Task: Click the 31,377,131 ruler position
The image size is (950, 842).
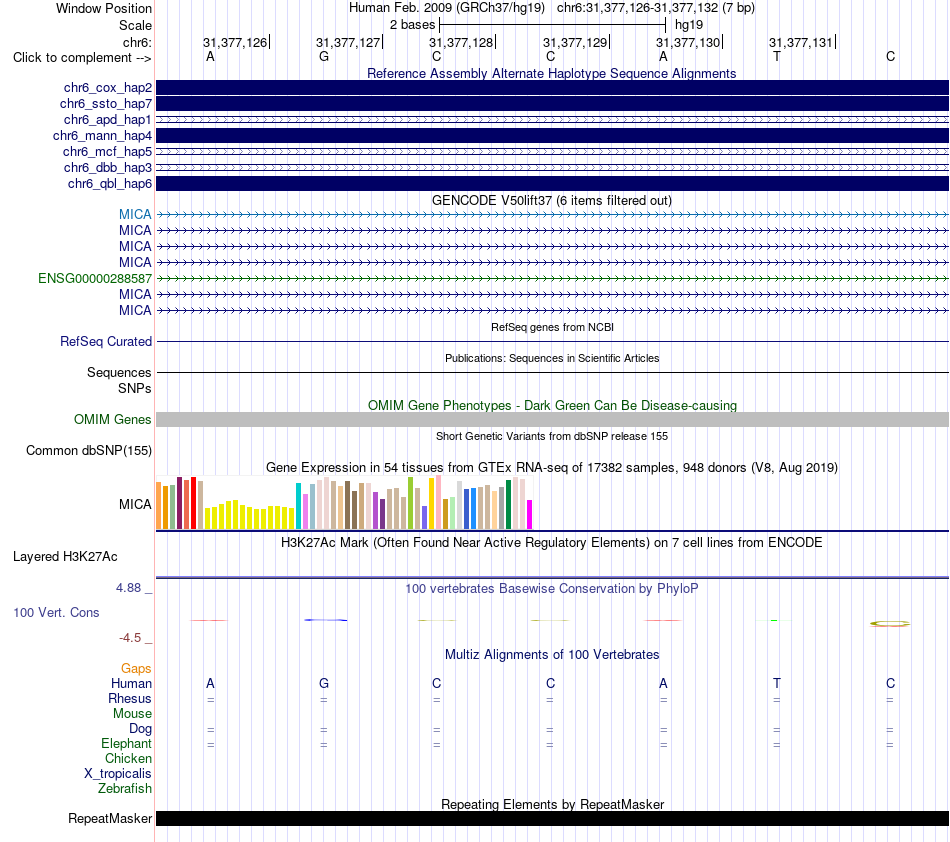Action: point(802,42)
